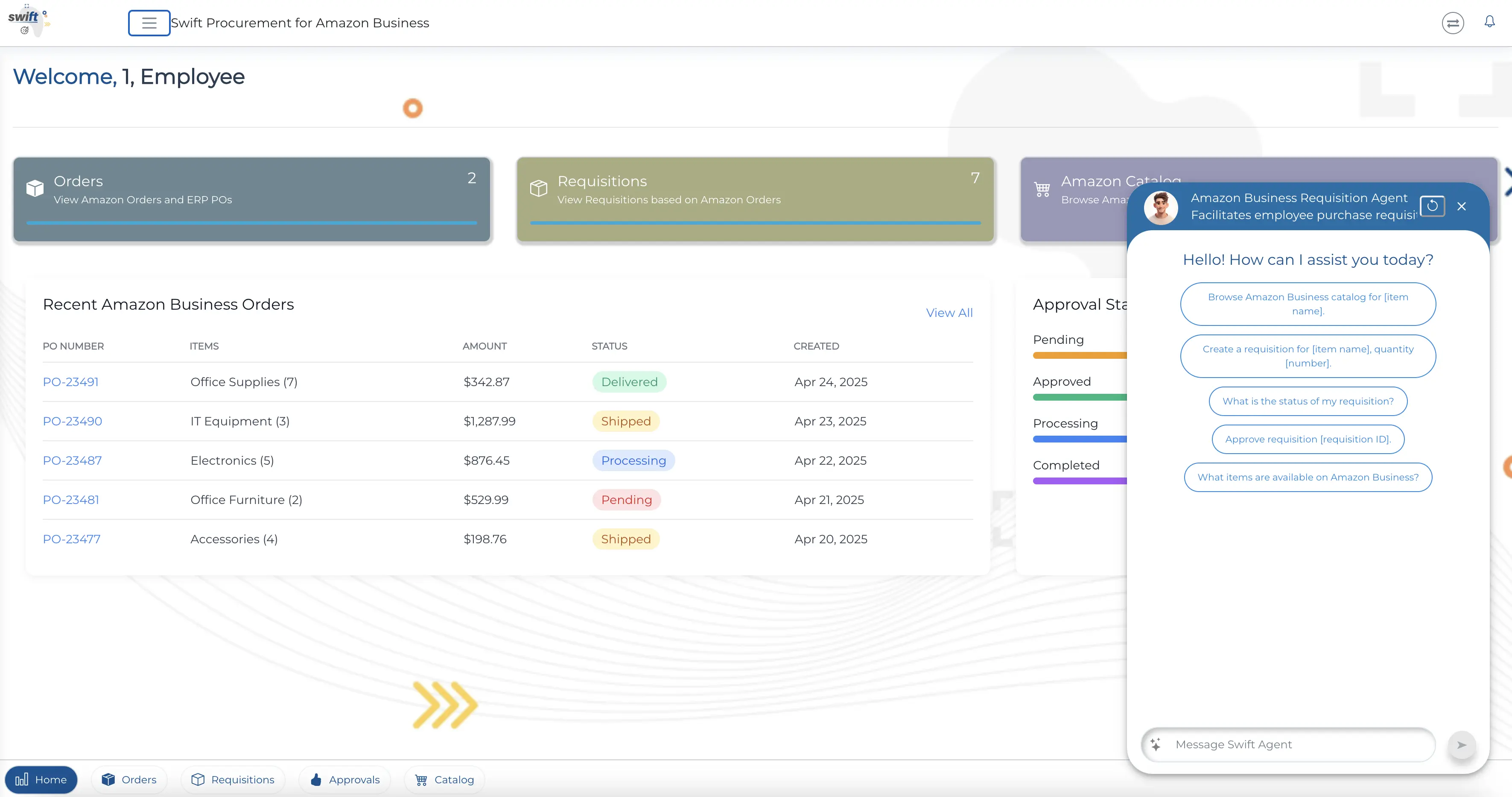This screenshot has width=1512, height=797.
Task: Click the Processing blue progress bar
Action: (1080, 439)
